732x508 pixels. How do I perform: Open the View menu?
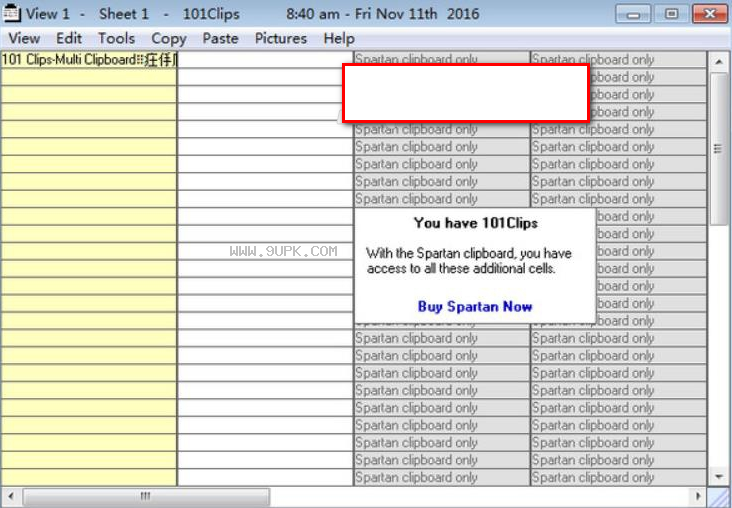point(24,38)
